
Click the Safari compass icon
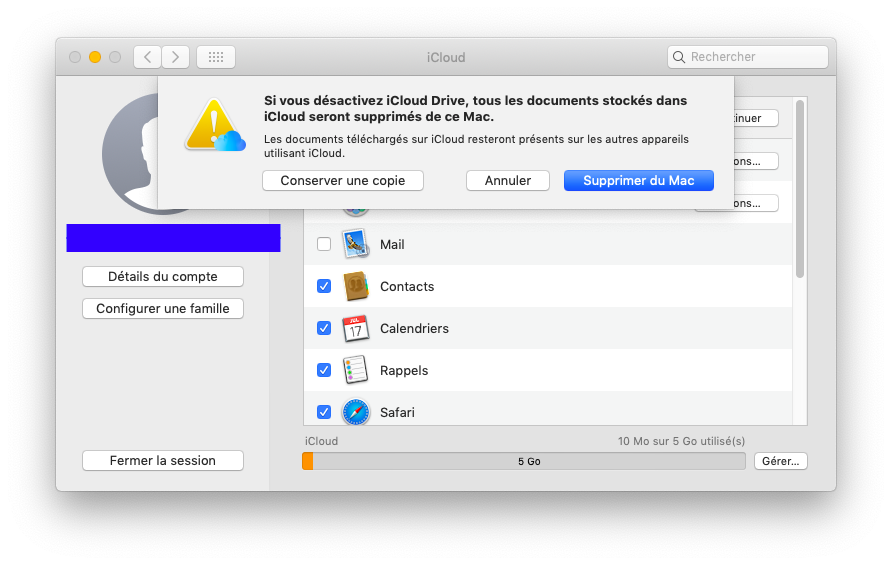tap(356, 412)
